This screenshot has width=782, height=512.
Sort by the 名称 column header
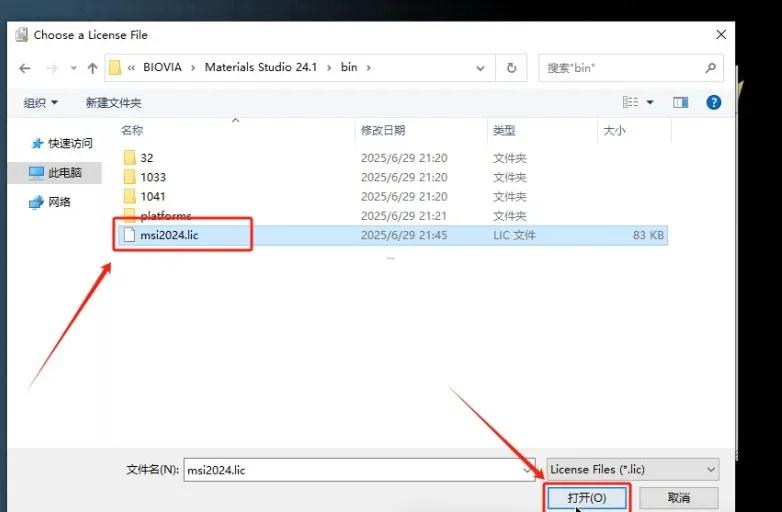pyautogui.click(x=132, y=131)
